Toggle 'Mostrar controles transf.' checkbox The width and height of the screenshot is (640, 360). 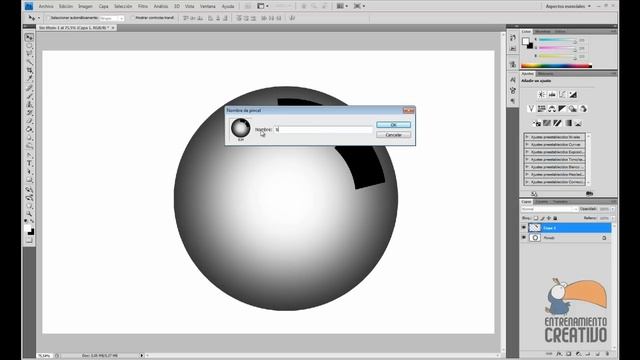[x=132, y=18]
